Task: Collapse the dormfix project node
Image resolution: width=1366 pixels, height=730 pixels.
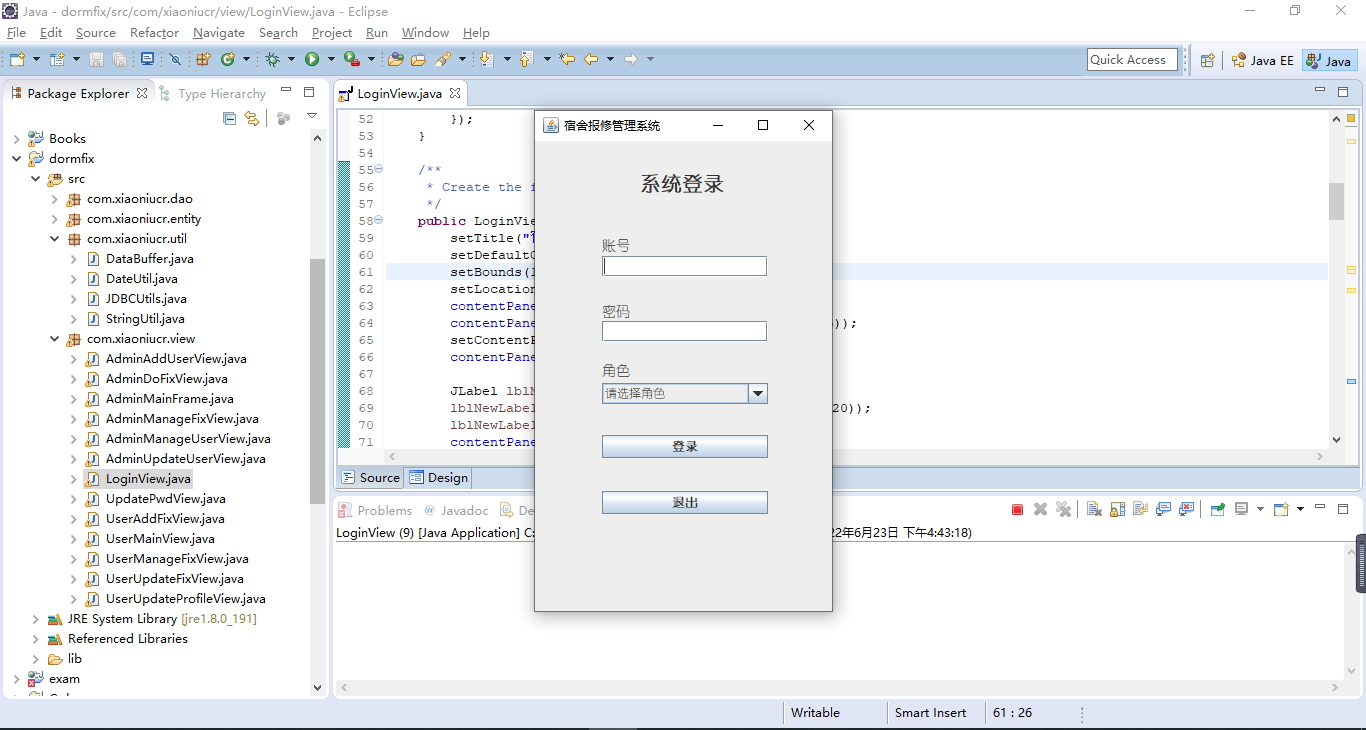Action: [x=16, y=159]
